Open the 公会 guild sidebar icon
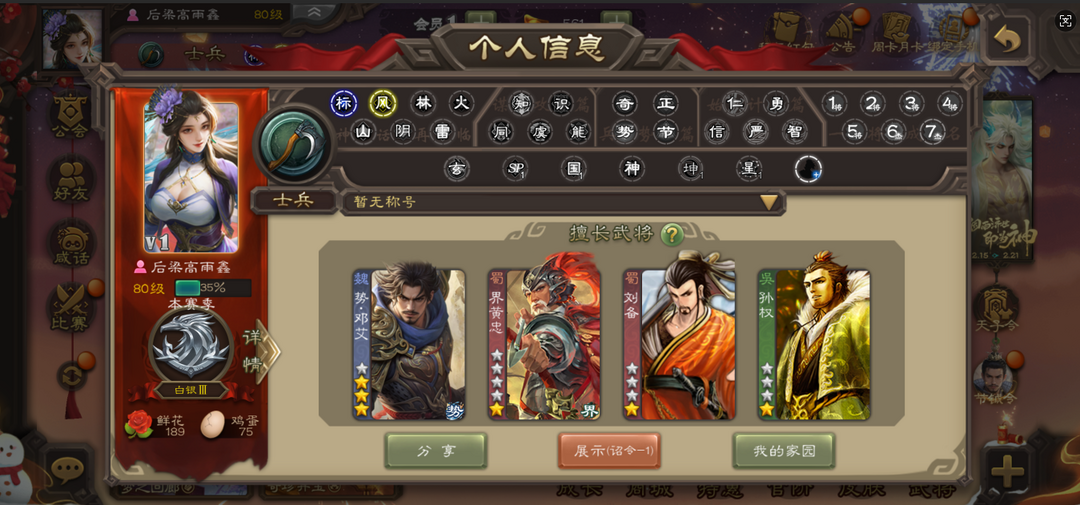This screenshot has height=505, width=1080. pyautogui.click(x=72, y=115)
